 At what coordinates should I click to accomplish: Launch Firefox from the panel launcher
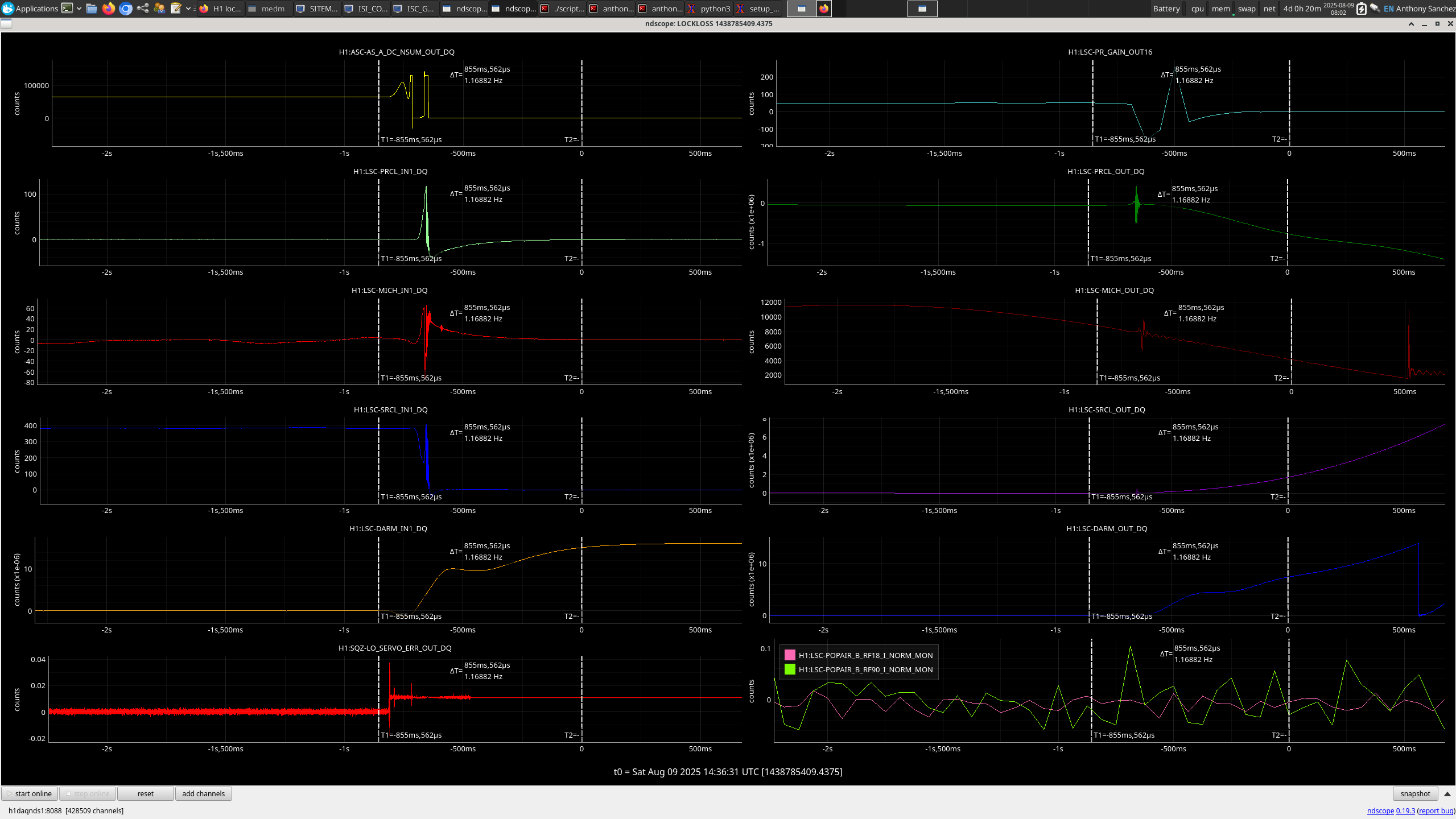pos(109,9)
